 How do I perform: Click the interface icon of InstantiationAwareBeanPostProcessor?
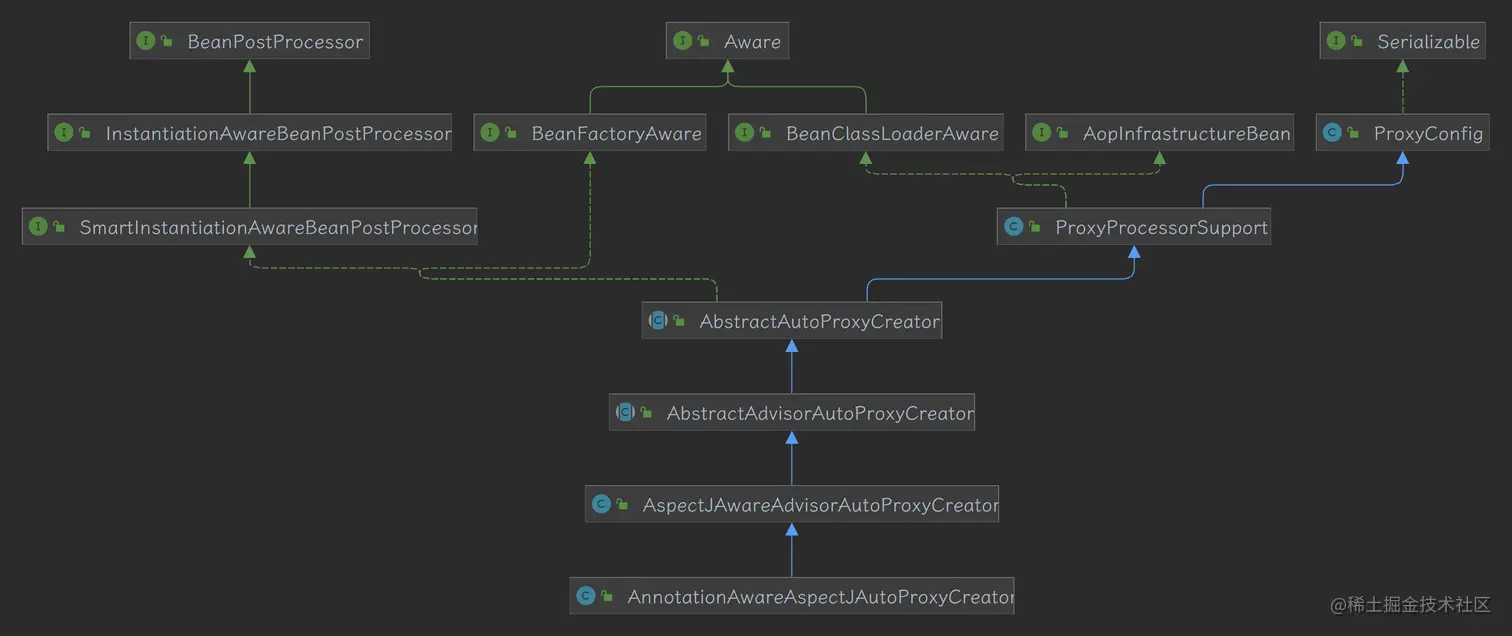pos(64,133)
